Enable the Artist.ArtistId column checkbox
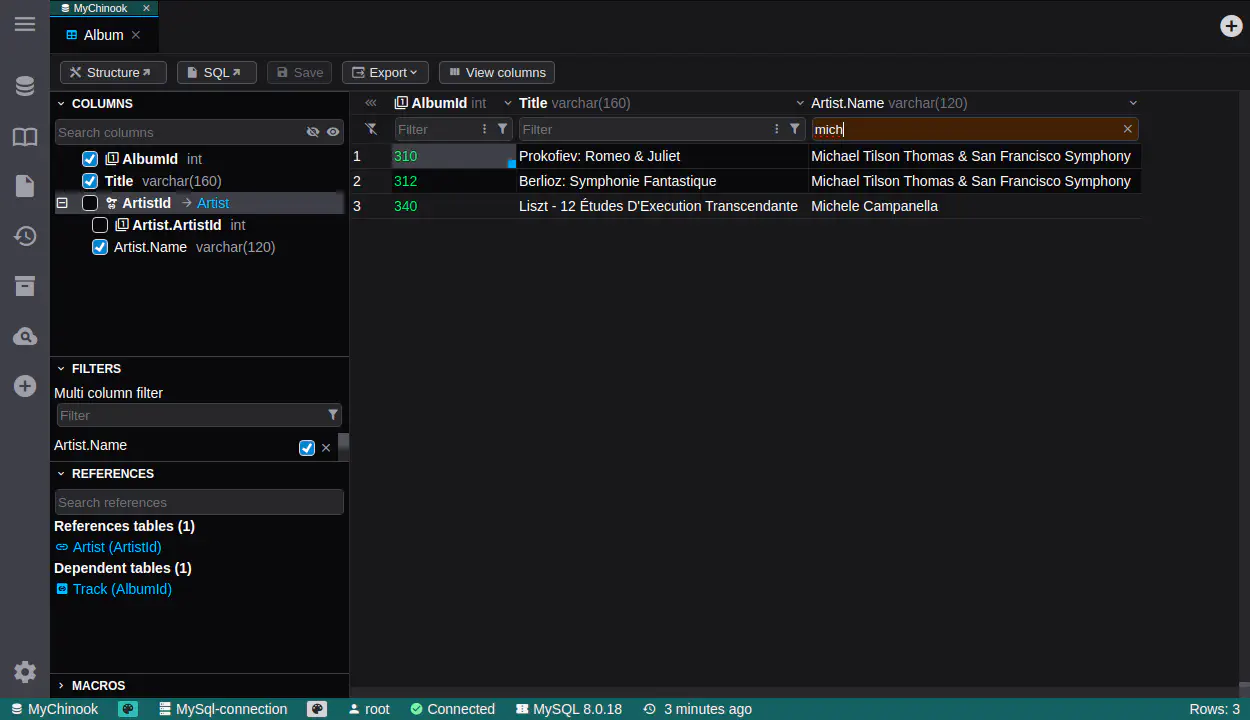The height and width of the screenshot is (720, 1250). pyautogui.click(x=100, y=225)
